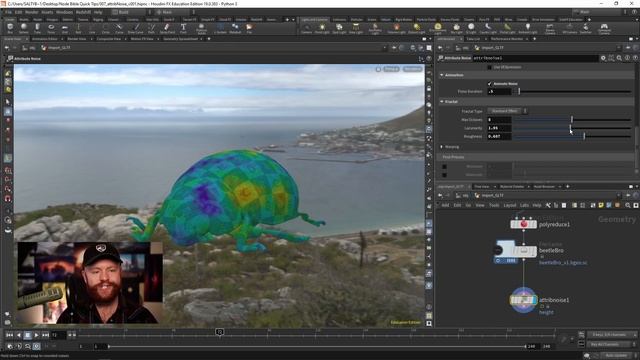
Task: Select the Font shelf tool
Action: point(183,28)
